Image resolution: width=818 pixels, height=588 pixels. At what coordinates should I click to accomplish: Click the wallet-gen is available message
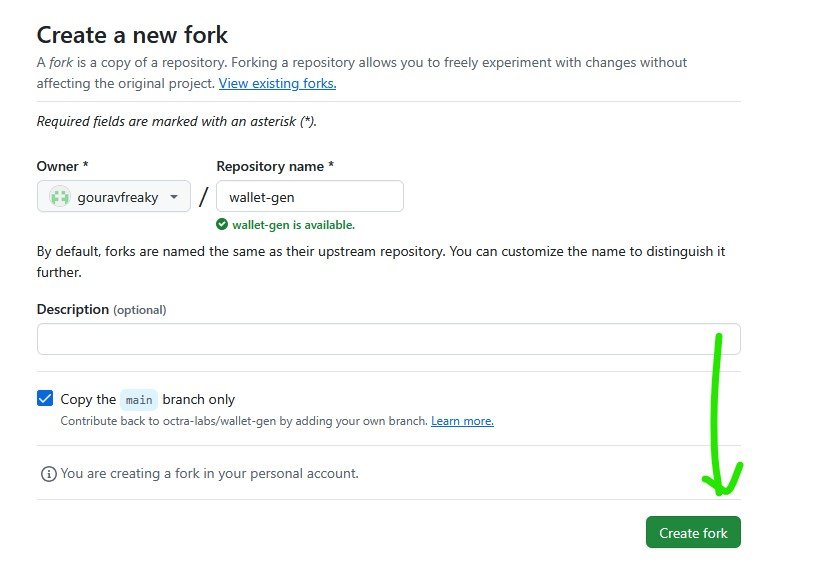[x=293, y=225]
